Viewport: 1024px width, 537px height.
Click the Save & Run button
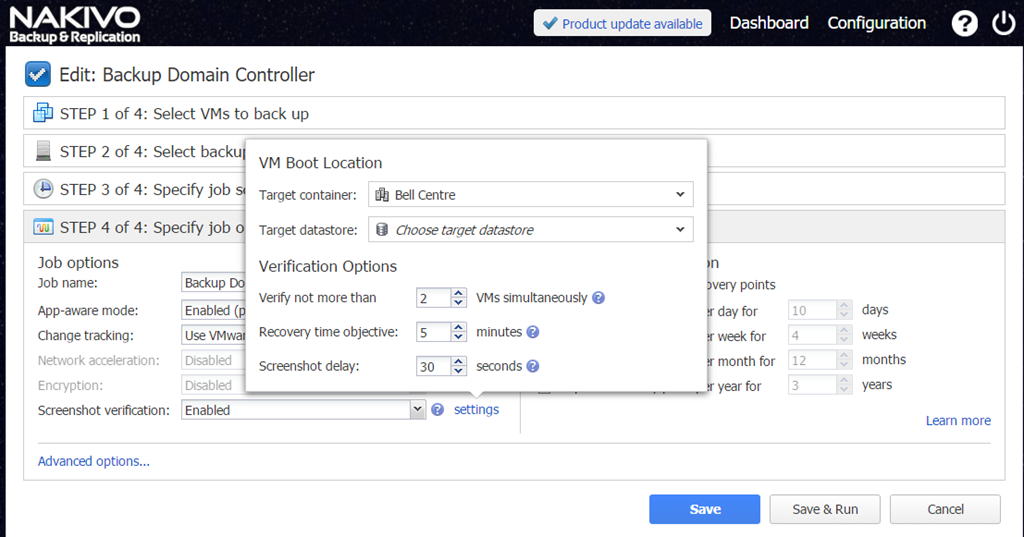[825, 509]
